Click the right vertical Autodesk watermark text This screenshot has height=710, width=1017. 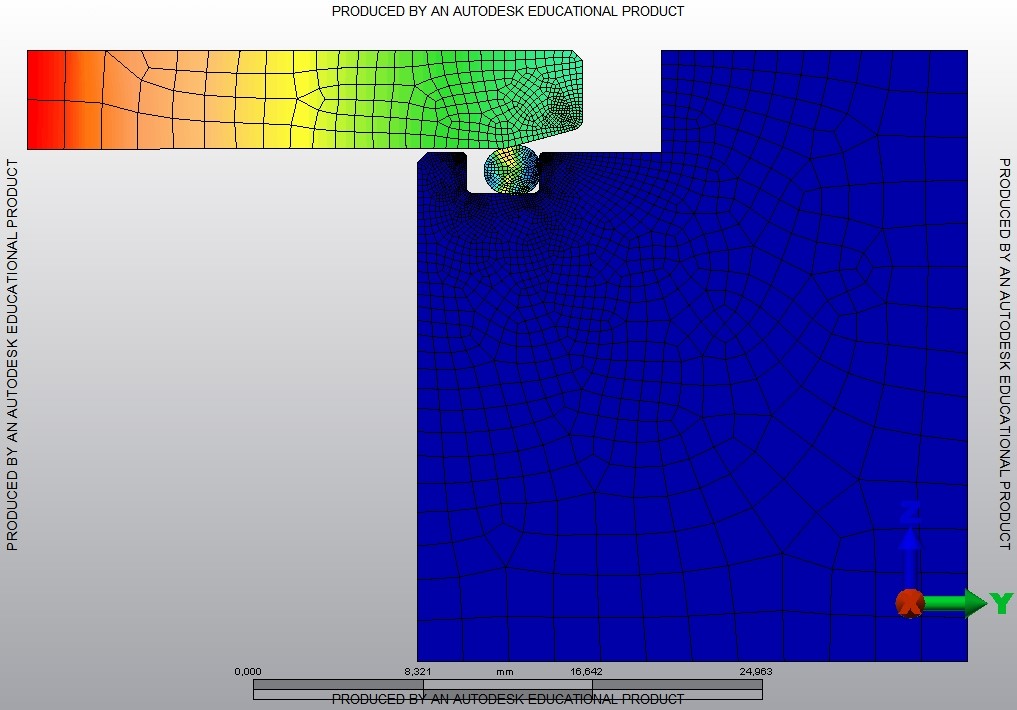tap(1005, 354)
